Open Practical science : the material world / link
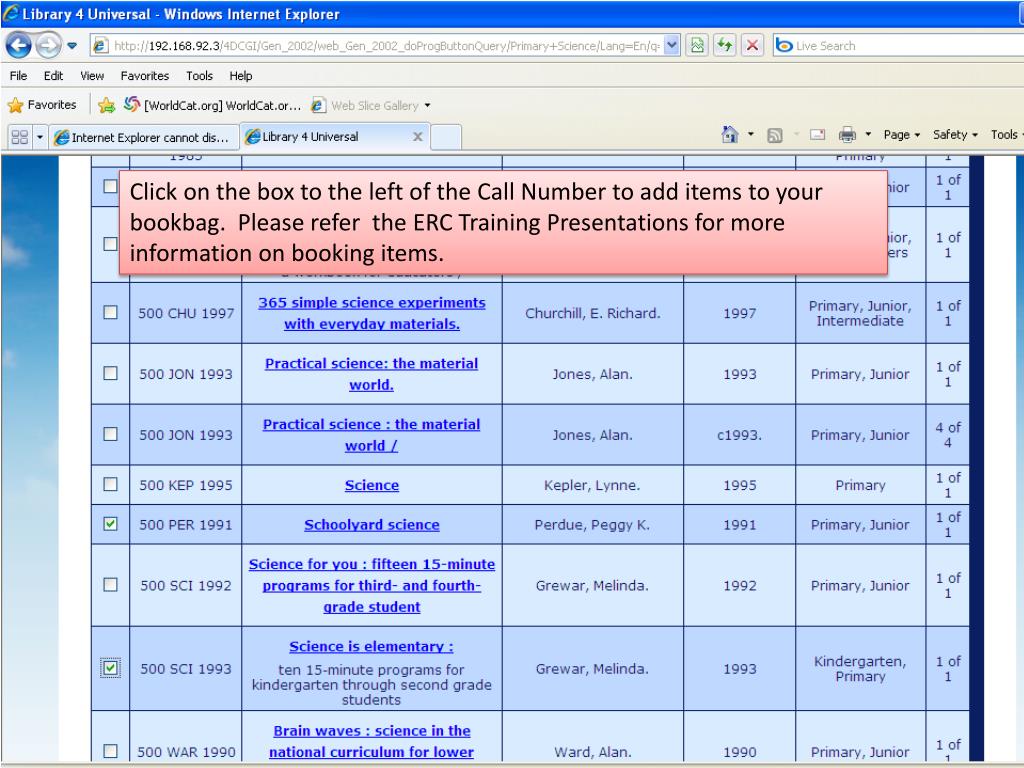 click(372, 435)
